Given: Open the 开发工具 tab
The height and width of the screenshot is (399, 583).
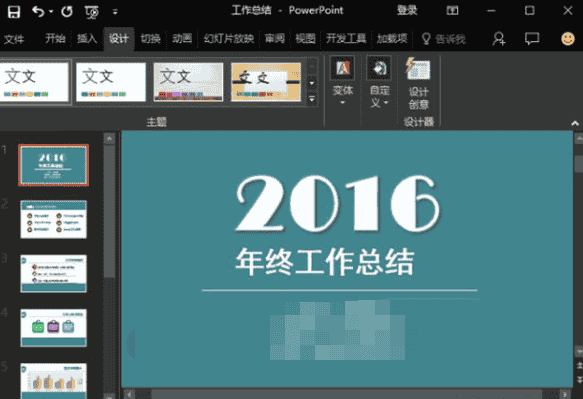Looking at the screenshot, I should click(x=346, y=38).
